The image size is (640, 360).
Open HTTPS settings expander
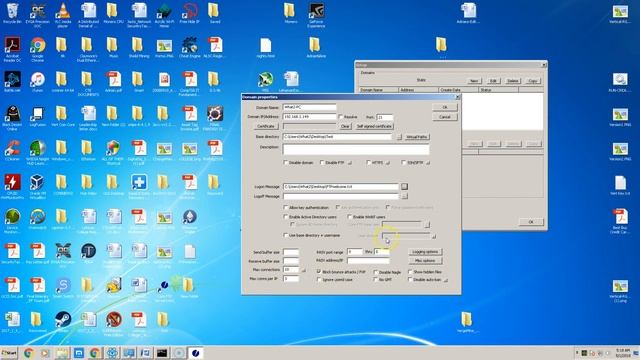pyautogui.click(x=388, y=163)
